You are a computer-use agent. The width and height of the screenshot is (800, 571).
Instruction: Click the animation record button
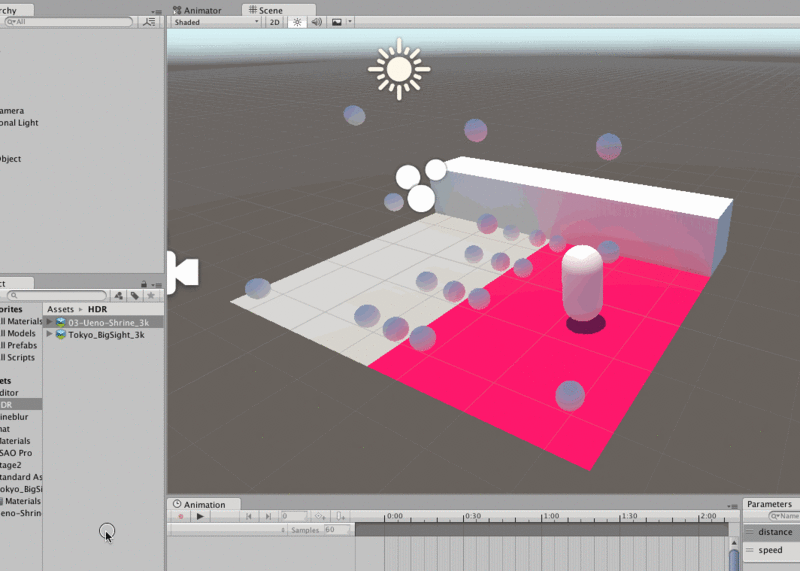181,516
